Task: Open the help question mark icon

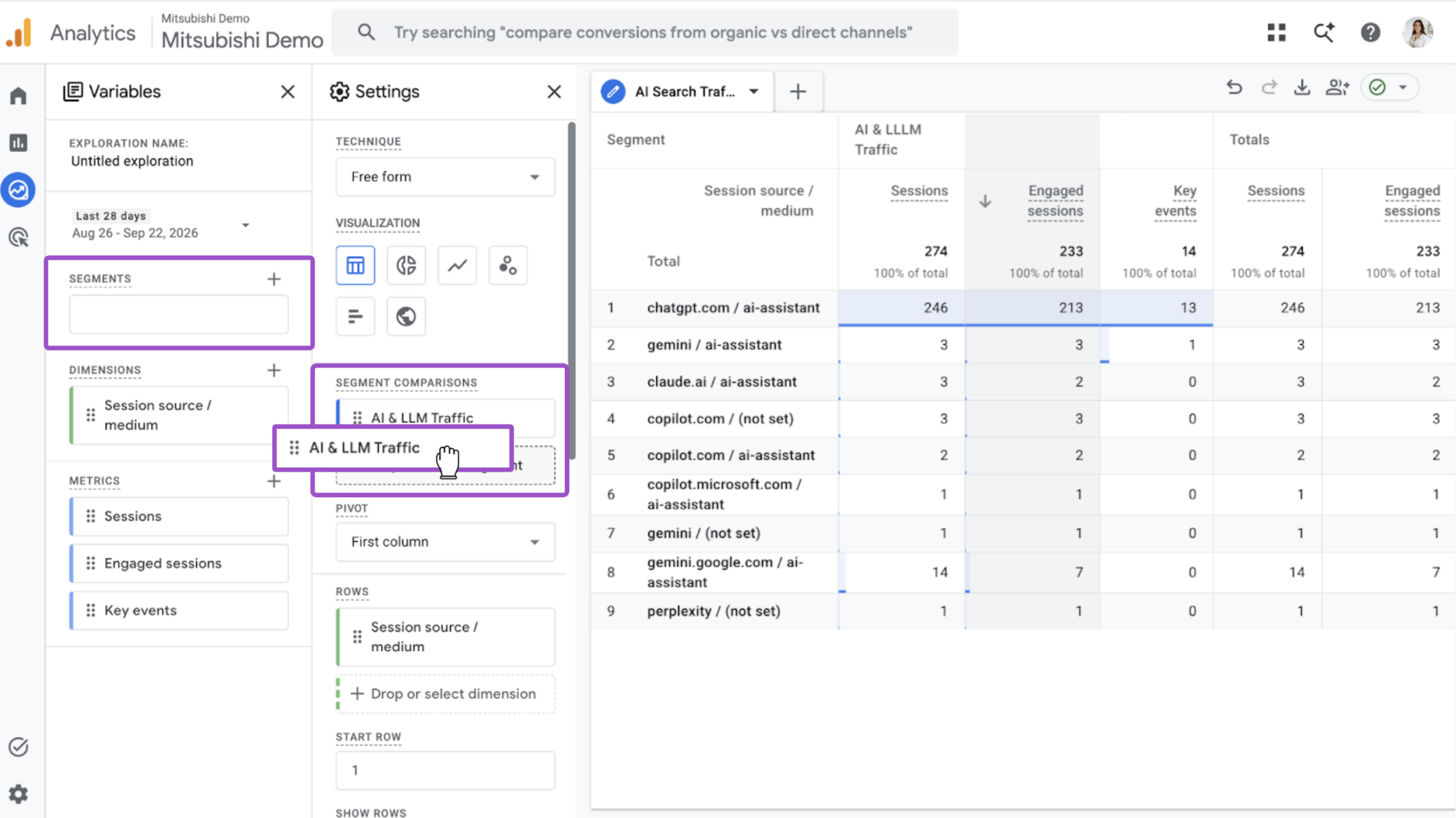Action: (x=1371, y=32)
